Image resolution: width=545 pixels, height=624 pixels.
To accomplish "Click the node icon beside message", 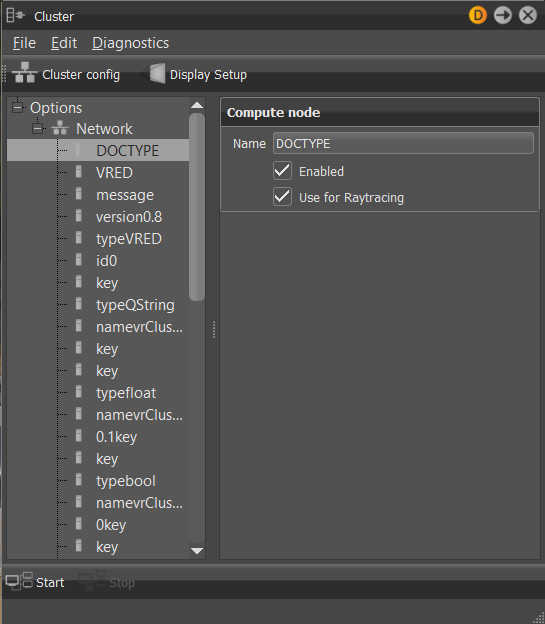I will coord(79,194).
